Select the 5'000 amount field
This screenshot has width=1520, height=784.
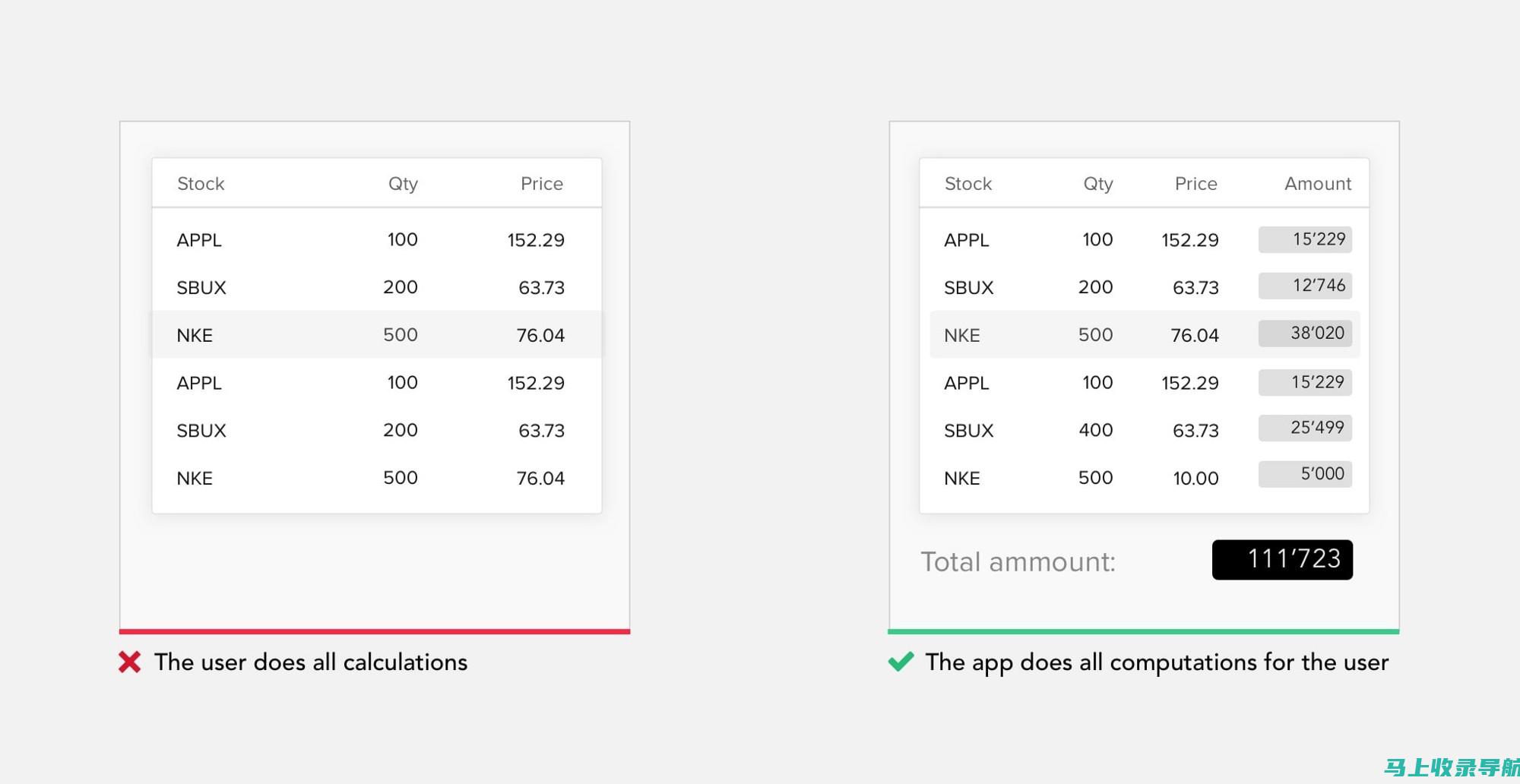(1305, 474)
